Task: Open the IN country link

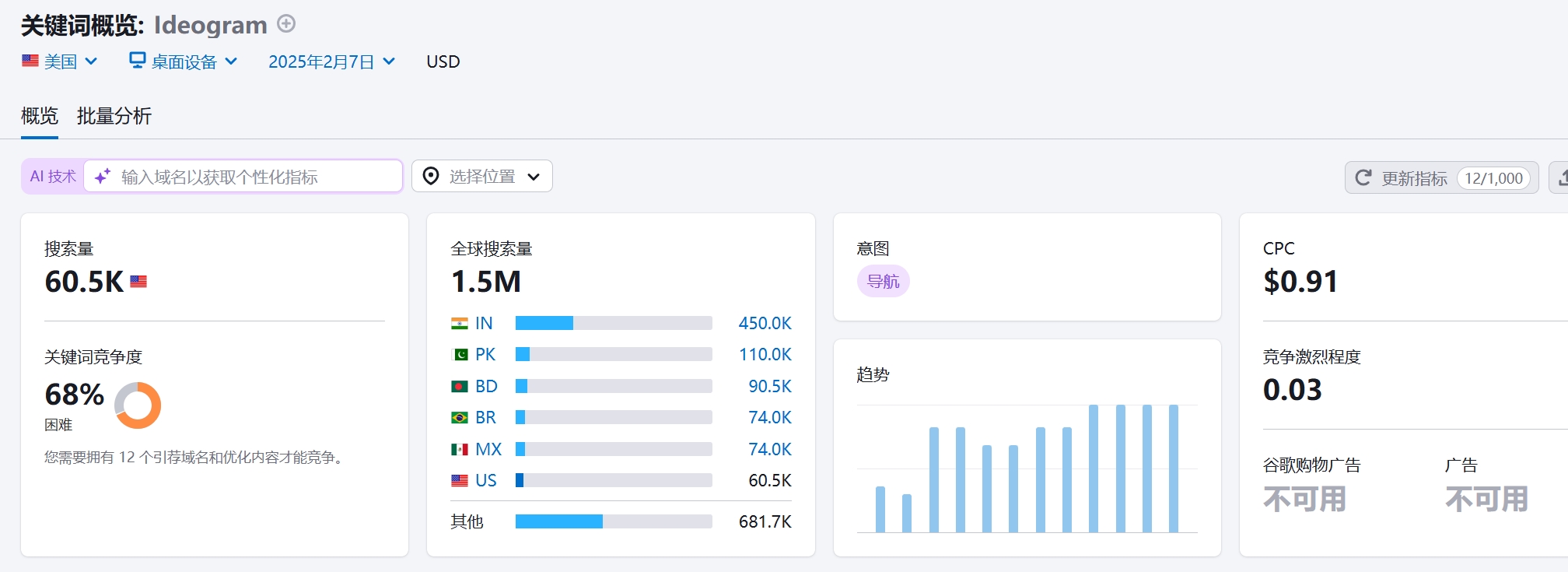Action: tap(484, 323)
